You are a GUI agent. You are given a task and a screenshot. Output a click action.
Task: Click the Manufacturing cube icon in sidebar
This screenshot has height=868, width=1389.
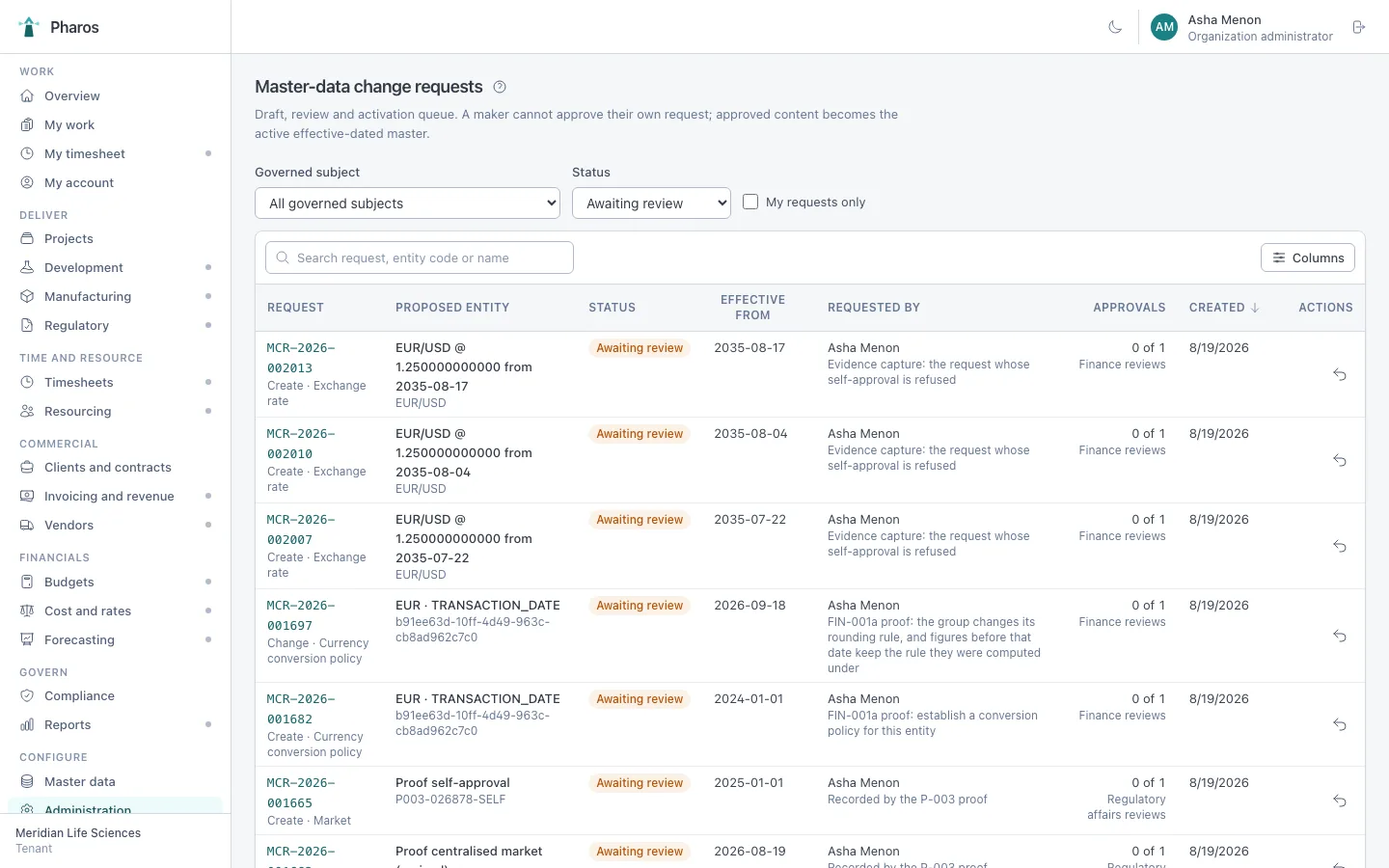click(x=27, y=296)
